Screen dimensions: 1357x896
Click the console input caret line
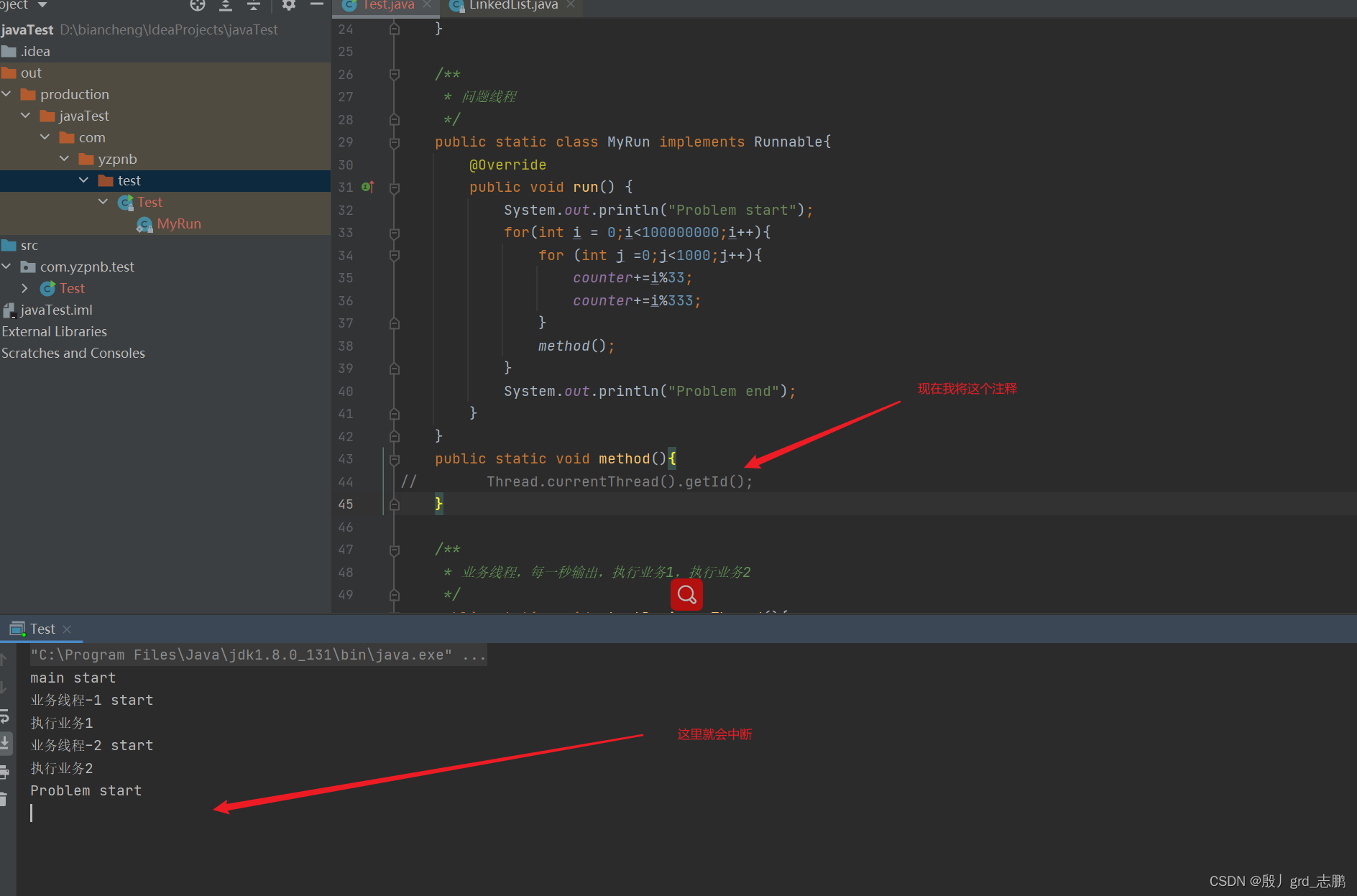point(32,813)
